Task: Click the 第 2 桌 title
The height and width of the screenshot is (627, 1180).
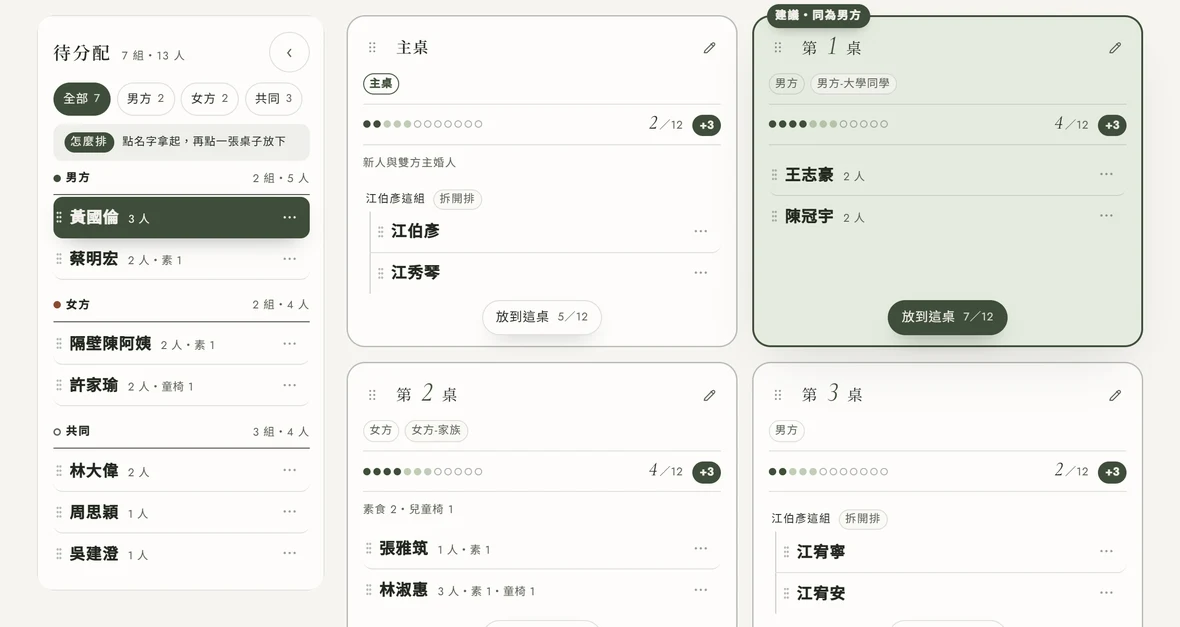Action: pyautogui.click(x=427, y=394)
